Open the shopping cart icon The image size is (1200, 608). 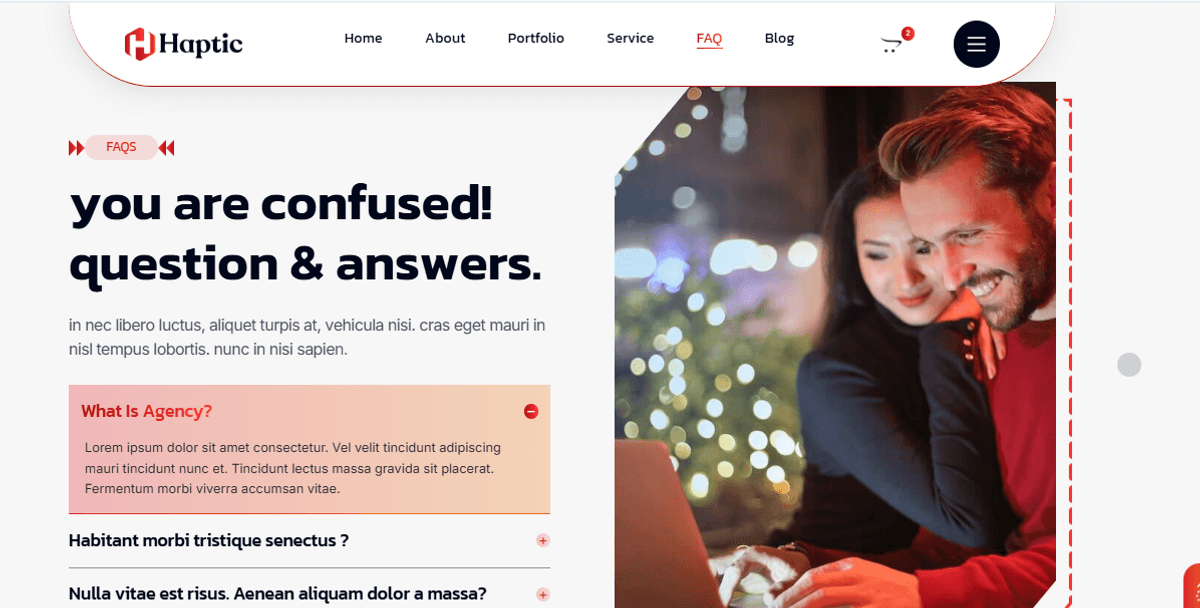point(890,44)
